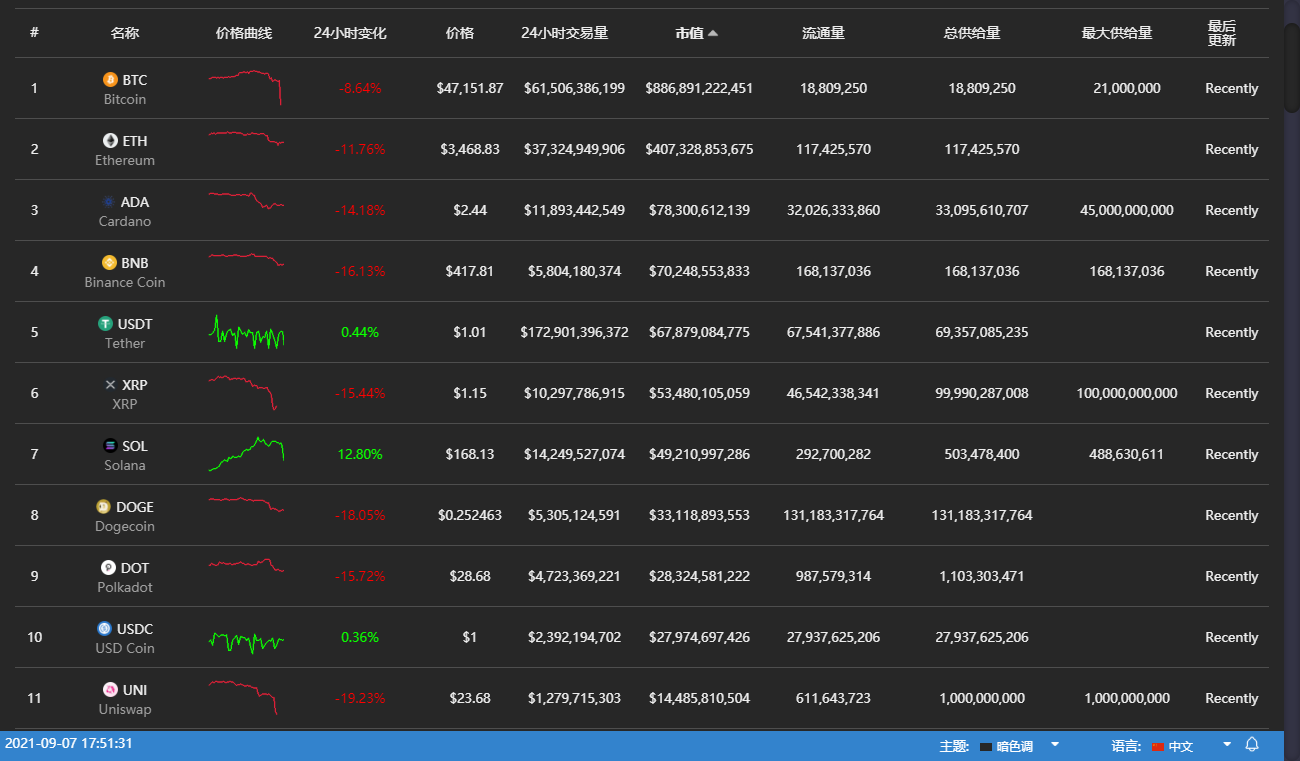The width and height of the screenshot is (1300, 761).
Task: Sort by the 最后更新 column header
Action: click(x=1222, y=33)
